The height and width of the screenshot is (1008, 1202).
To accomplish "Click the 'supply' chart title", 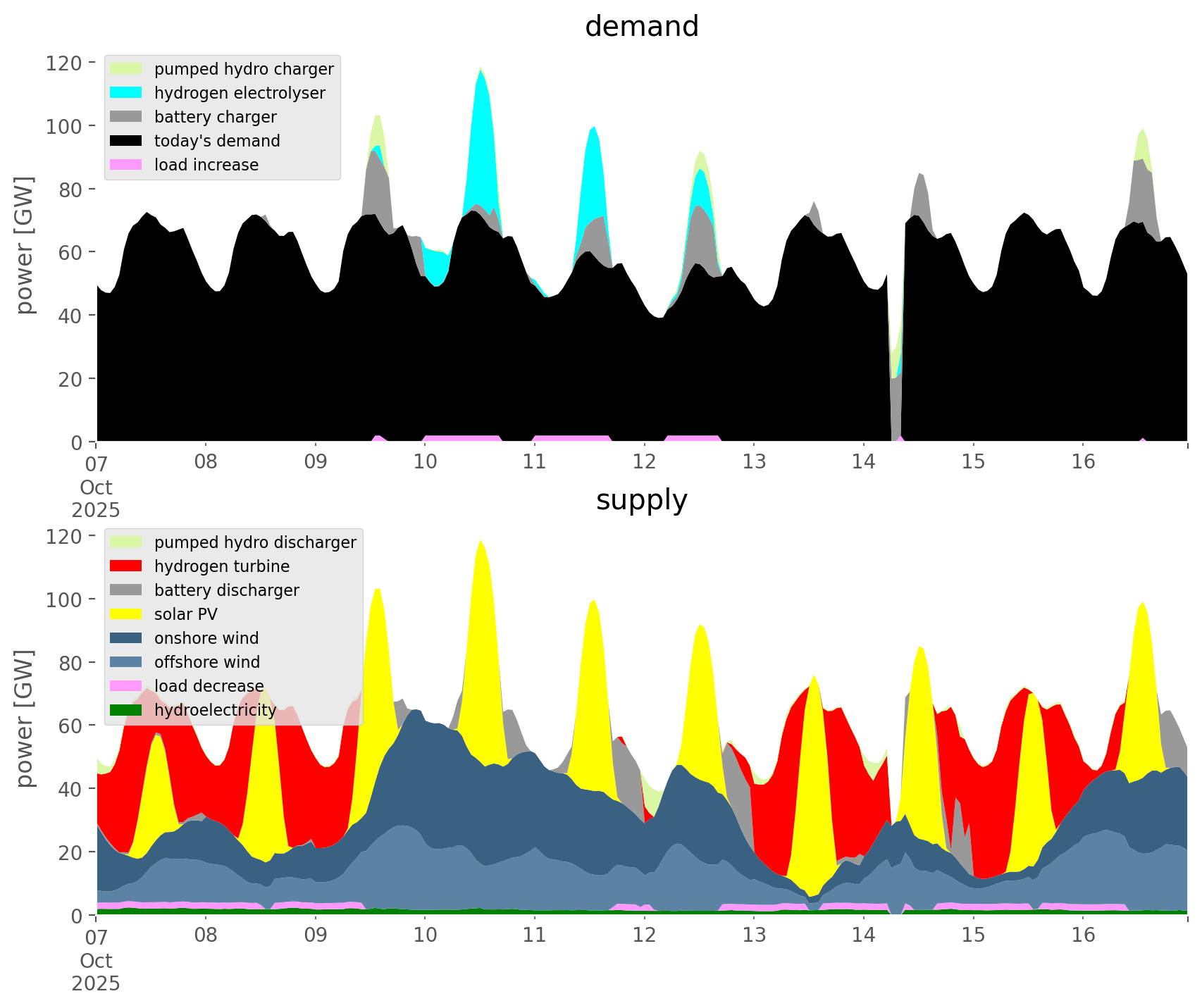I will (x=641, y=500).
